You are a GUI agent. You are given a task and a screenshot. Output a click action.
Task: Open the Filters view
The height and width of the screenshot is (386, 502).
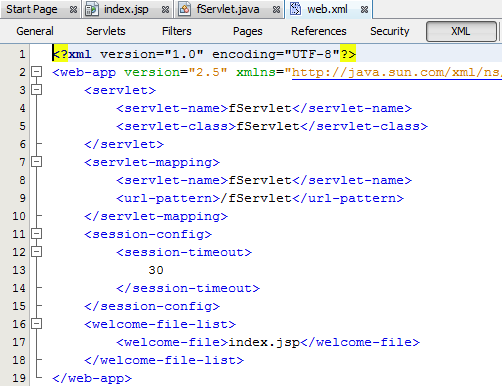177,31
